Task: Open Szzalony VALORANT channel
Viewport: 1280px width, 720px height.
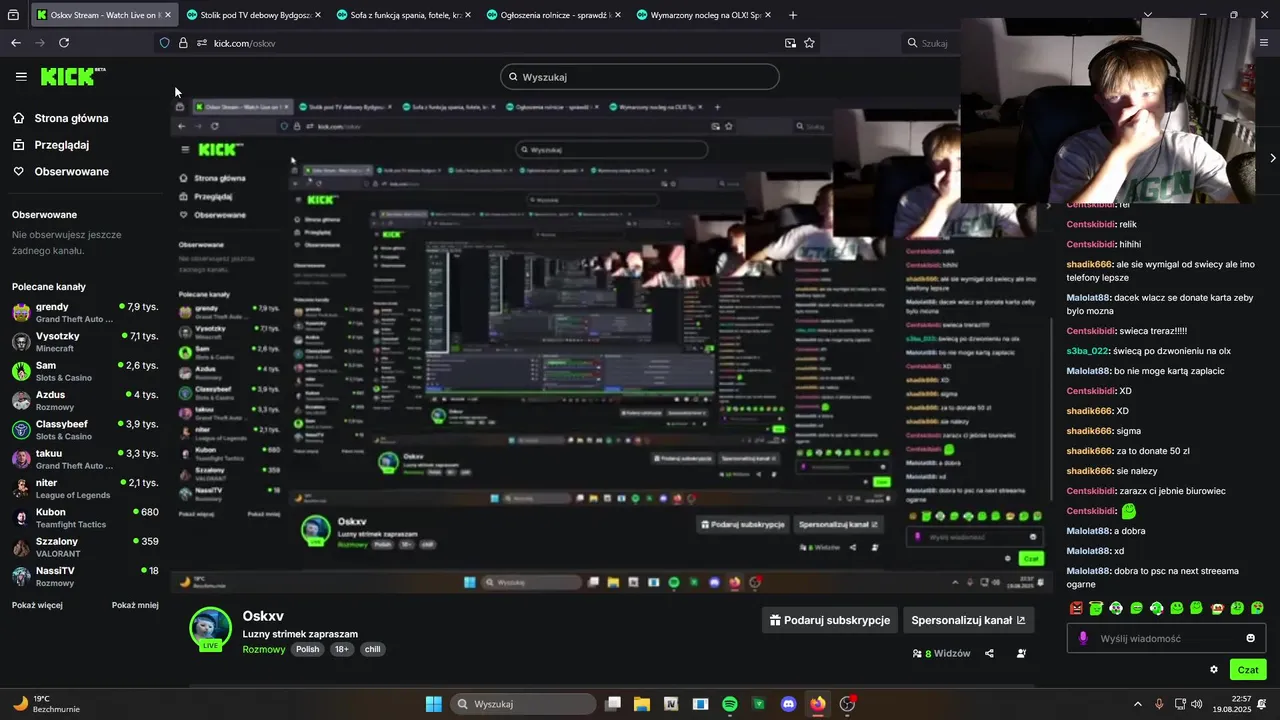Action: pos(84,547)
